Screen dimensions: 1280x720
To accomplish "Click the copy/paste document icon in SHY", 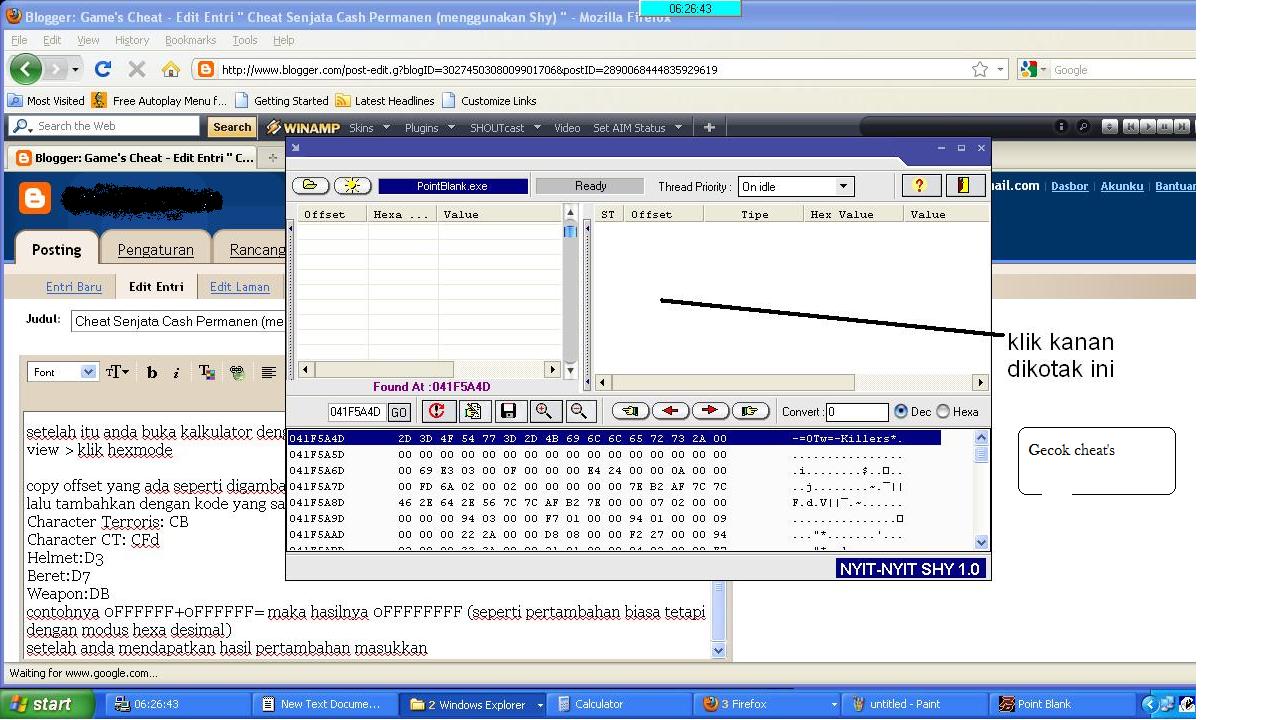I will click(472, 411).
